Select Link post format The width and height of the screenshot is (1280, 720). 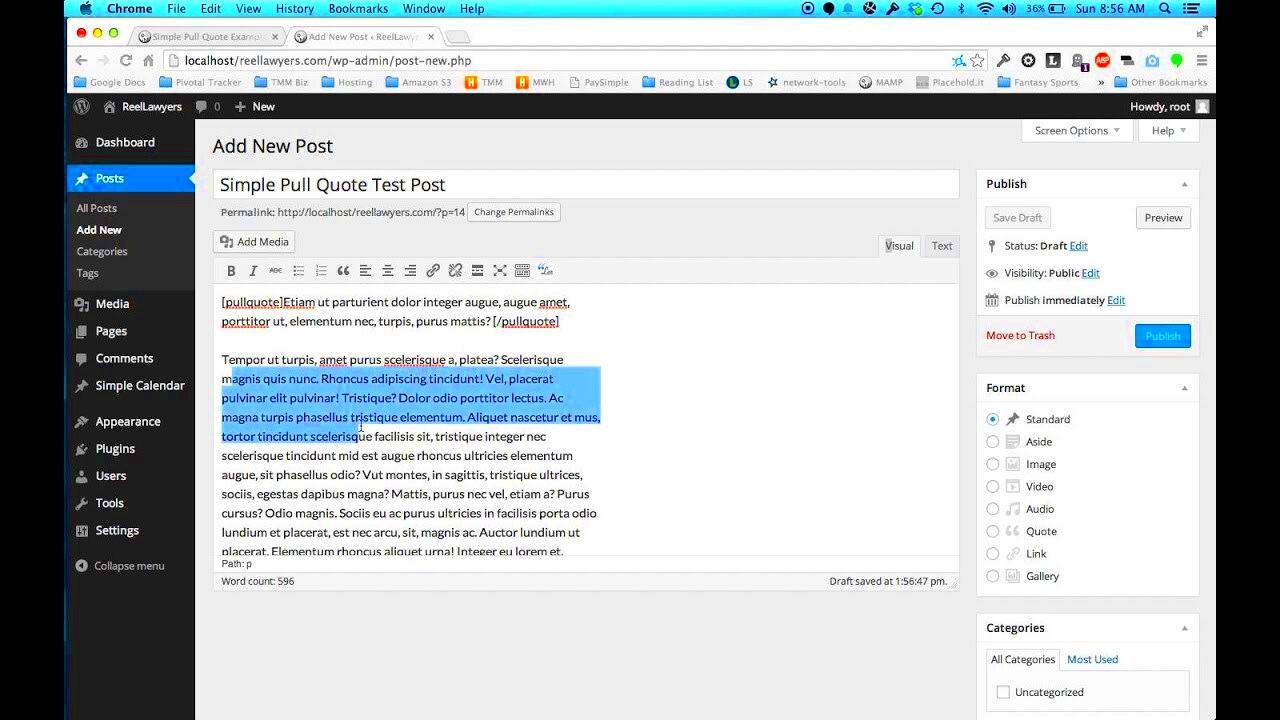point(992,554)
